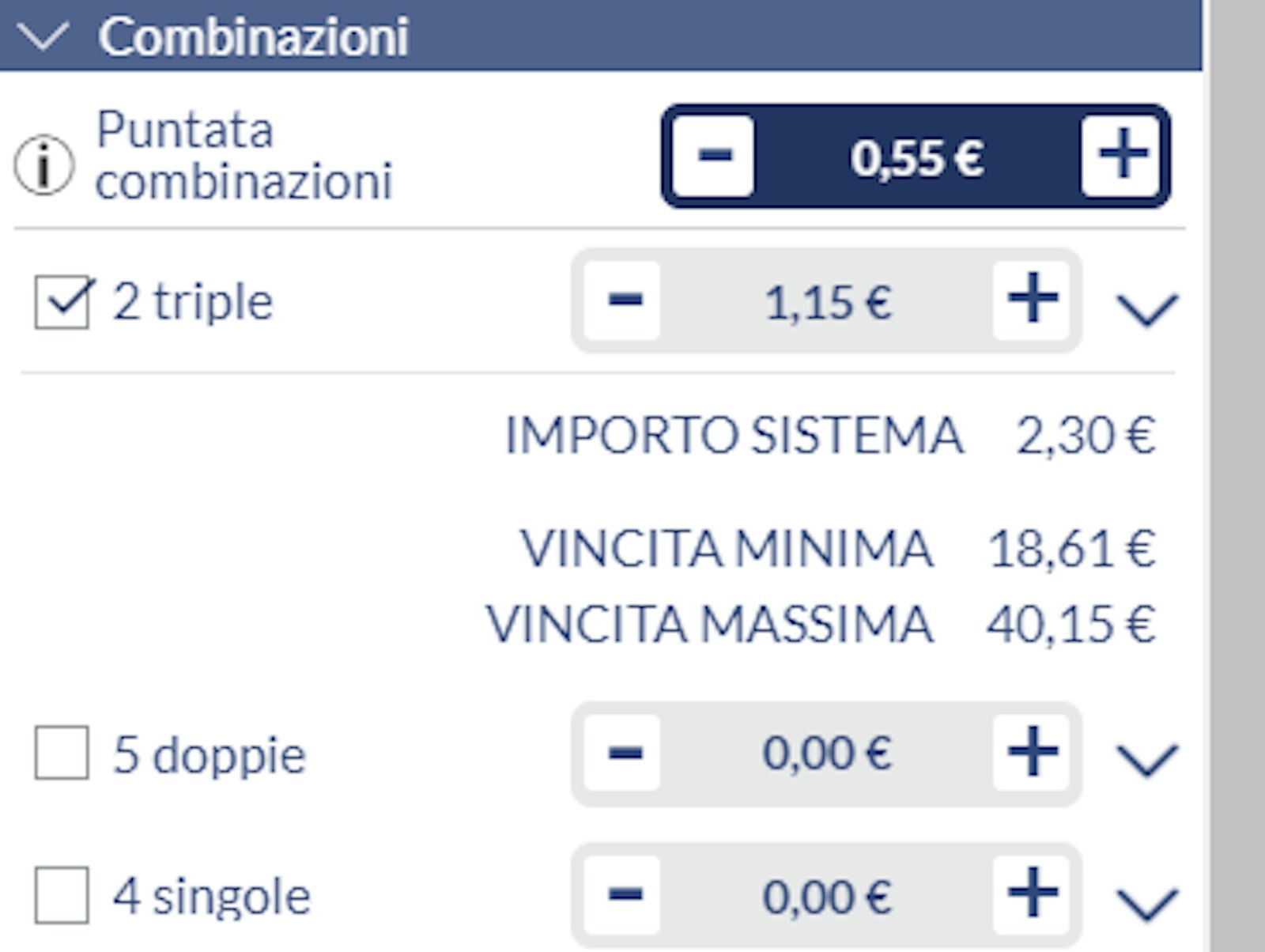Click info icon next to Puntata combinazioni
The image size is (1265, 952).
(44, 164)
